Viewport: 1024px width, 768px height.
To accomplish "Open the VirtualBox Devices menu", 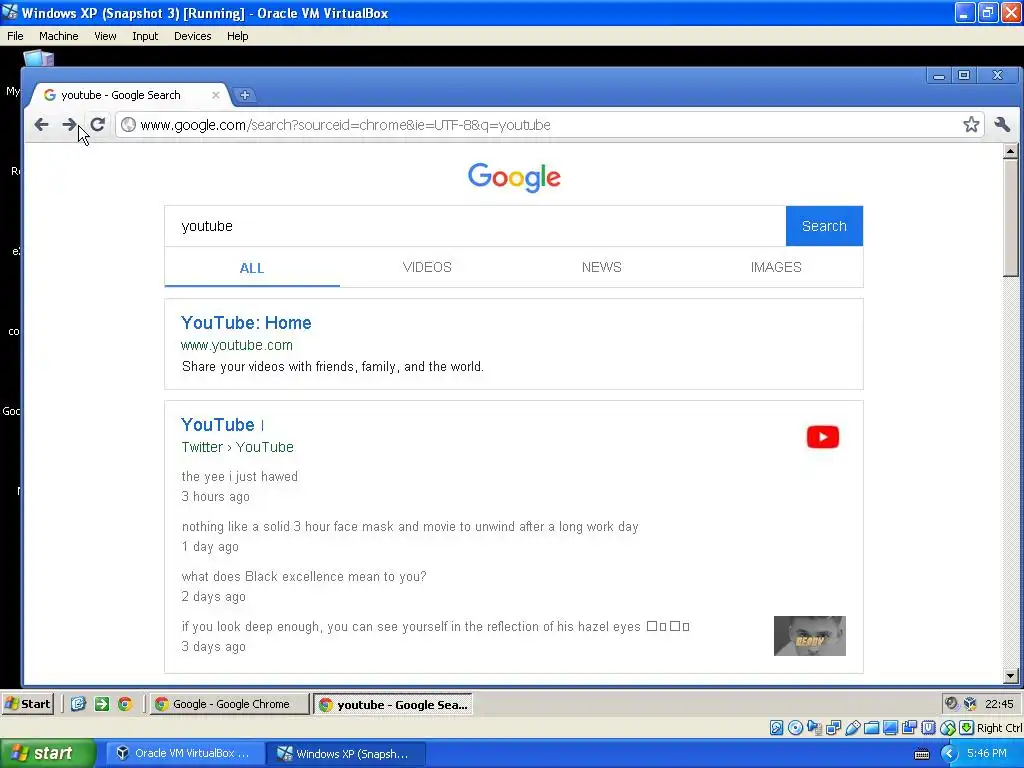I will click(193, 36).
